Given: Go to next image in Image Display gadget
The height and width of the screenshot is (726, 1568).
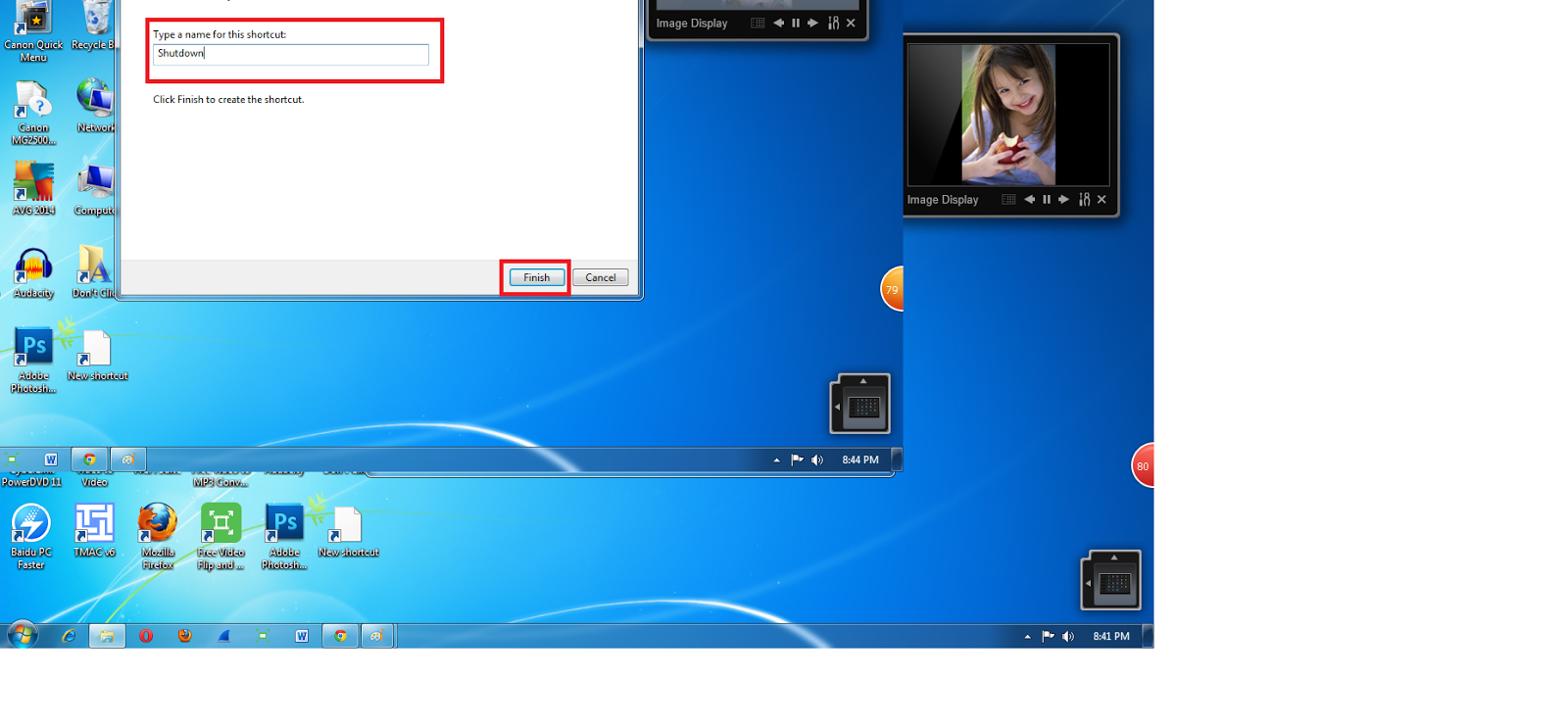Looking at the screenshot, I should [x=1064, y=199].
